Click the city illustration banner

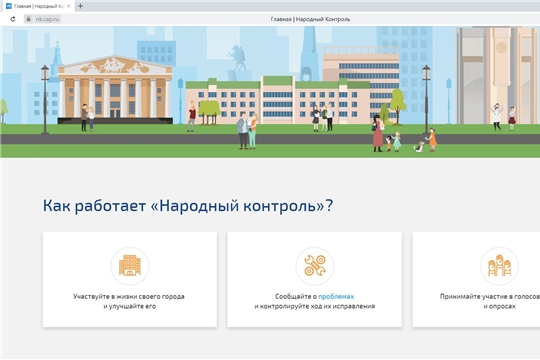pyautogui.click(x=270, y=92)
